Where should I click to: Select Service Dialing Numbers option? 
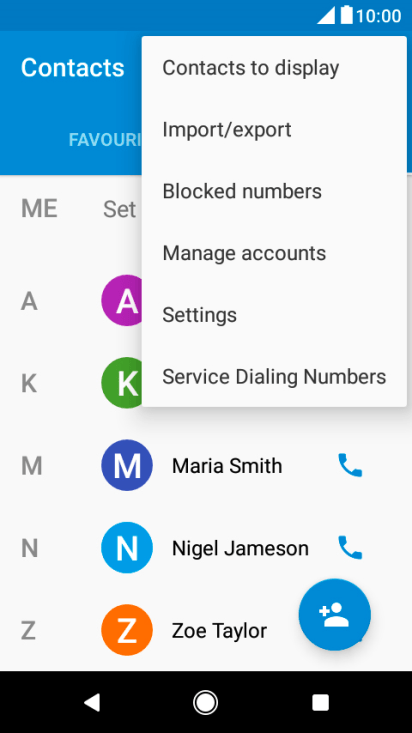point(274,377)
